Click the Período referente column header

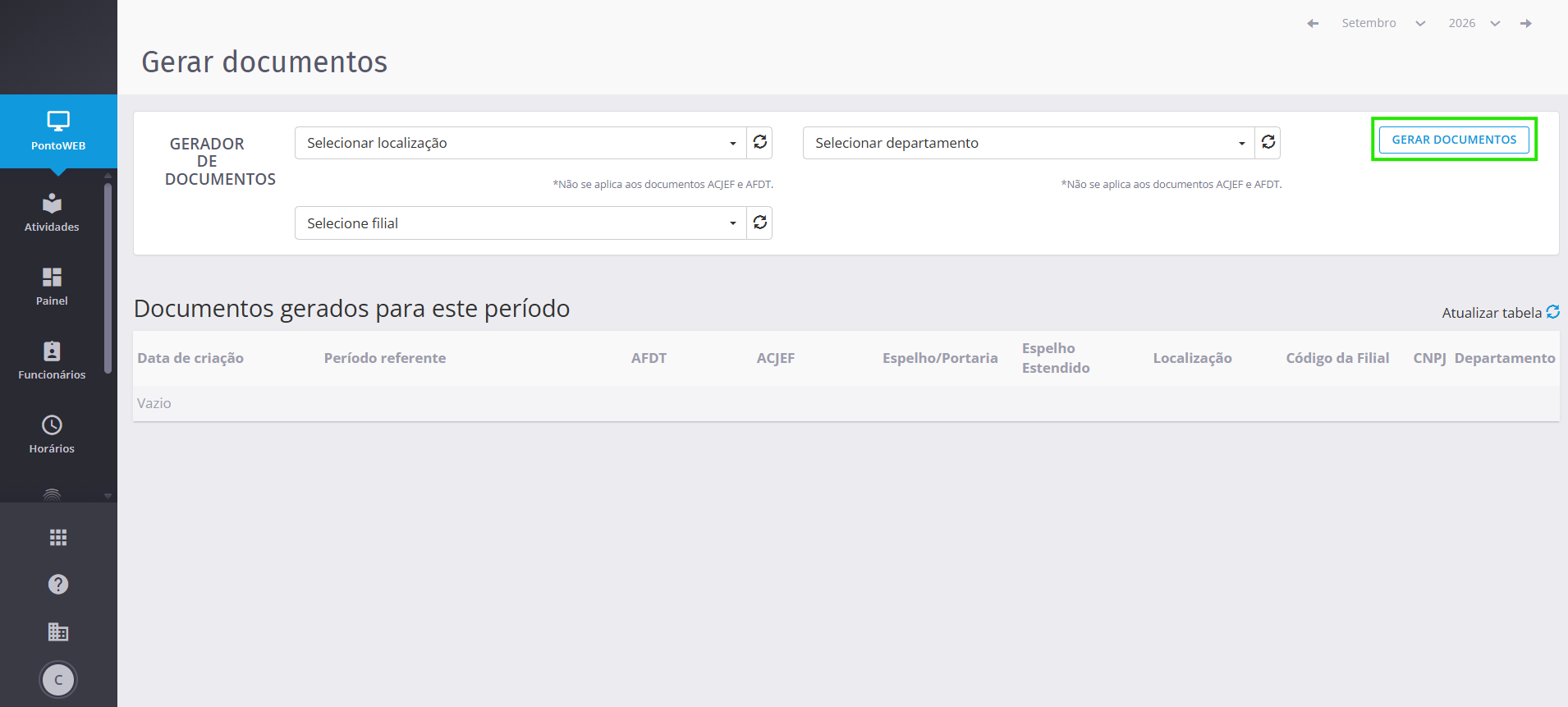385,358
